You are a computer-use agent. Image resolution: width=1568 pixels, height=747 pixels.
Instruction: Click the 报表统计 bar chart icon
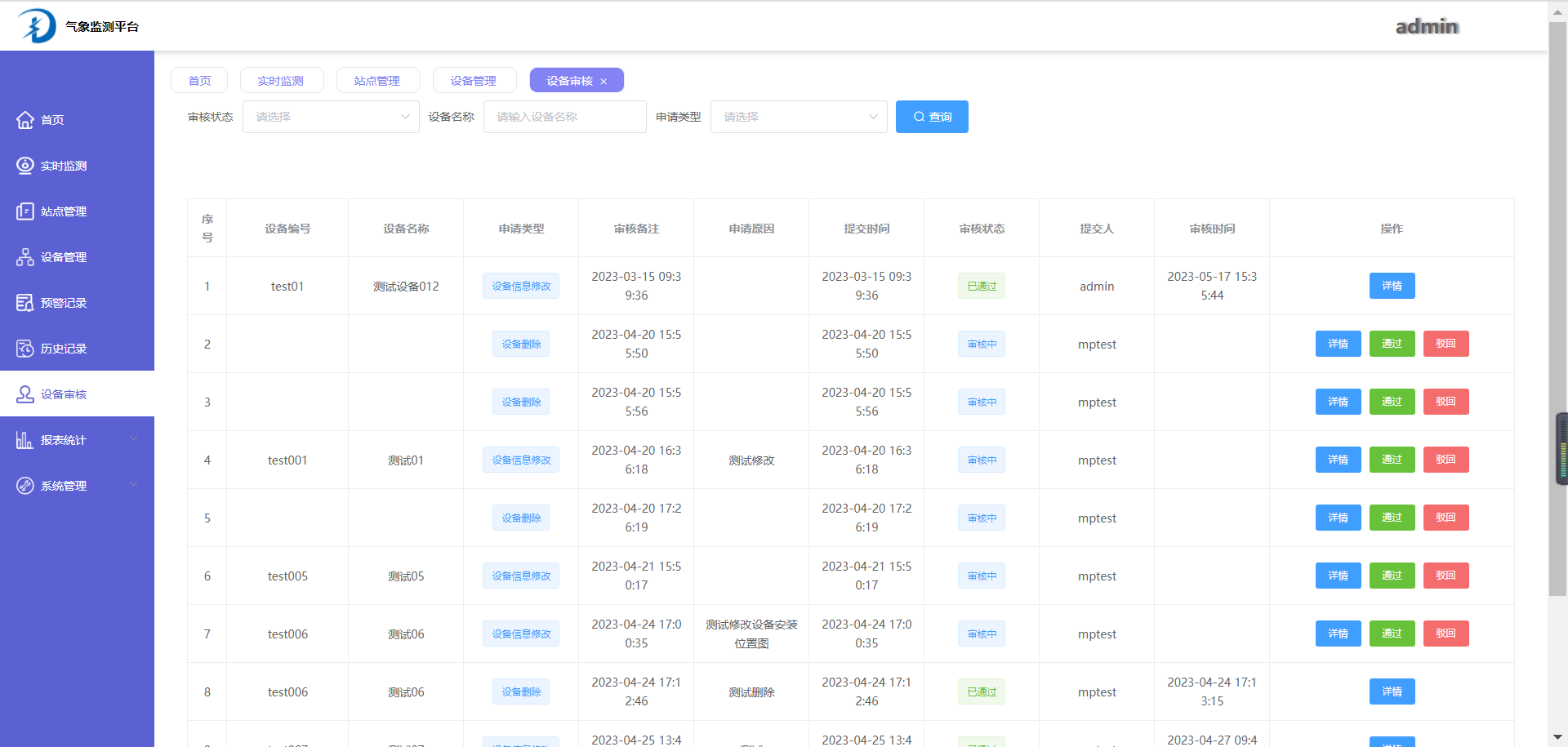(x=25, y=440)
